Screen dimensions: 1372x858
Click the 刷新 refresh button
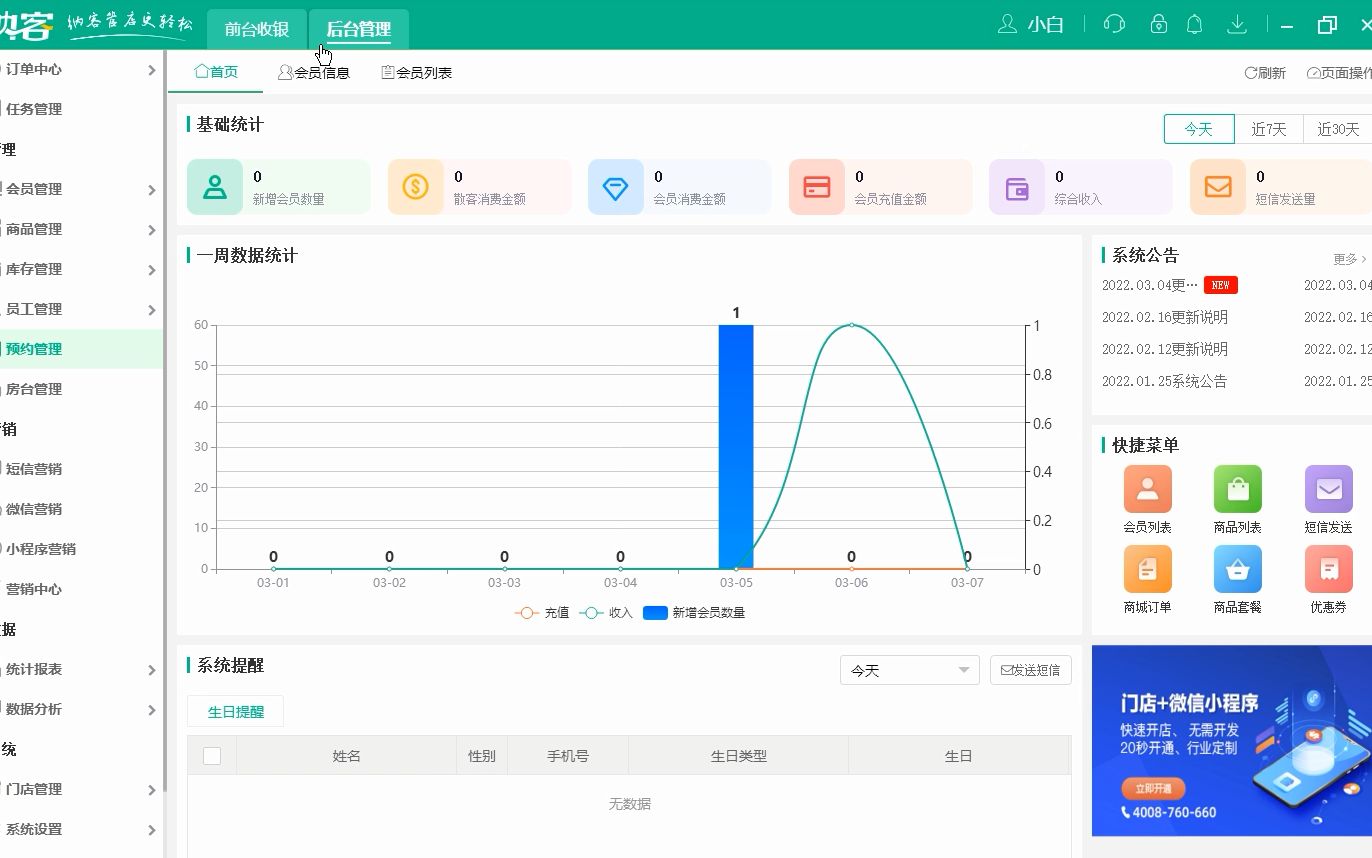tap(1265, 73)
